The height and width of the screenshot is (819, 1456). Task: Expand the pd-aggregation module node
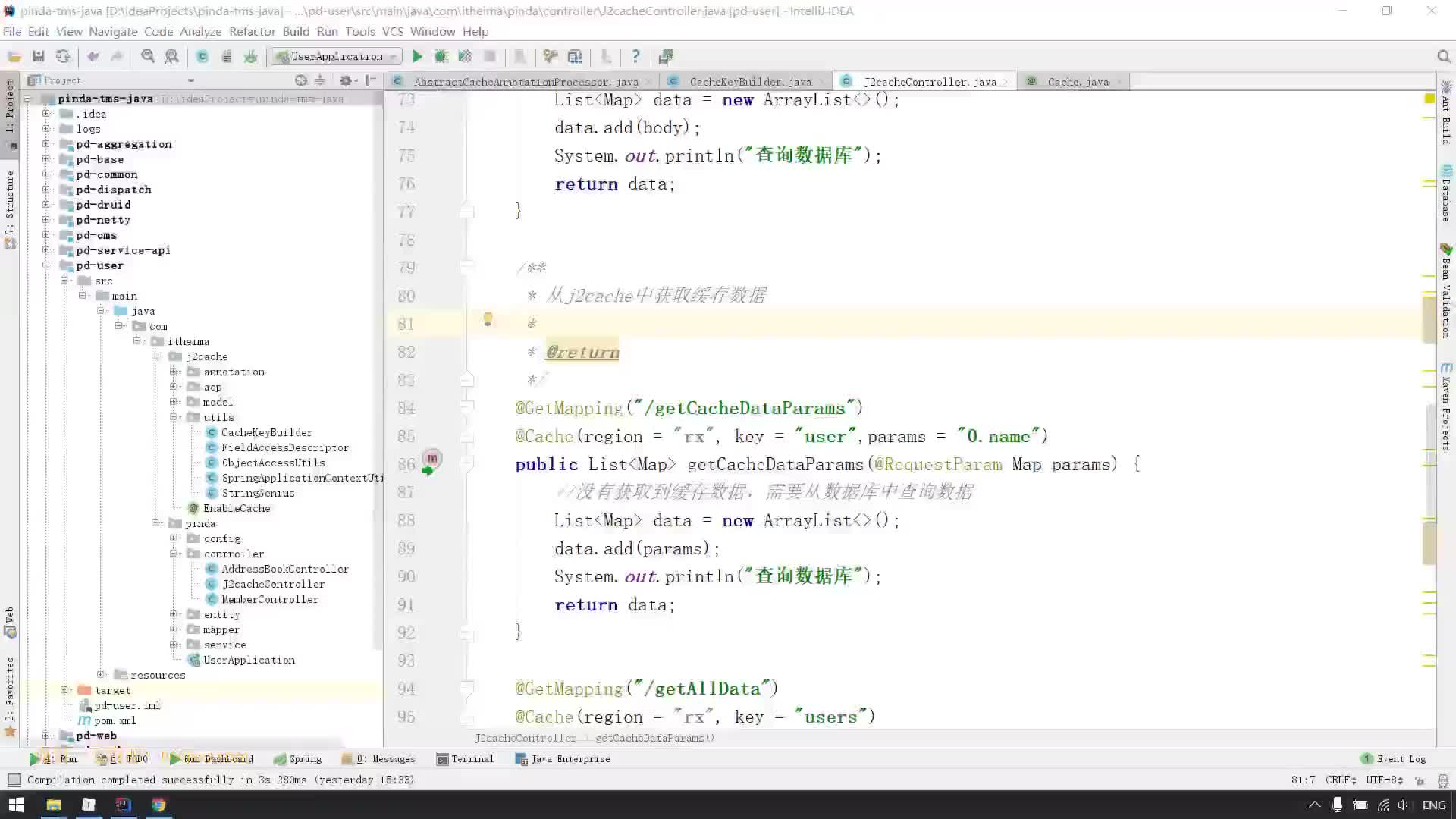point(46,144)
